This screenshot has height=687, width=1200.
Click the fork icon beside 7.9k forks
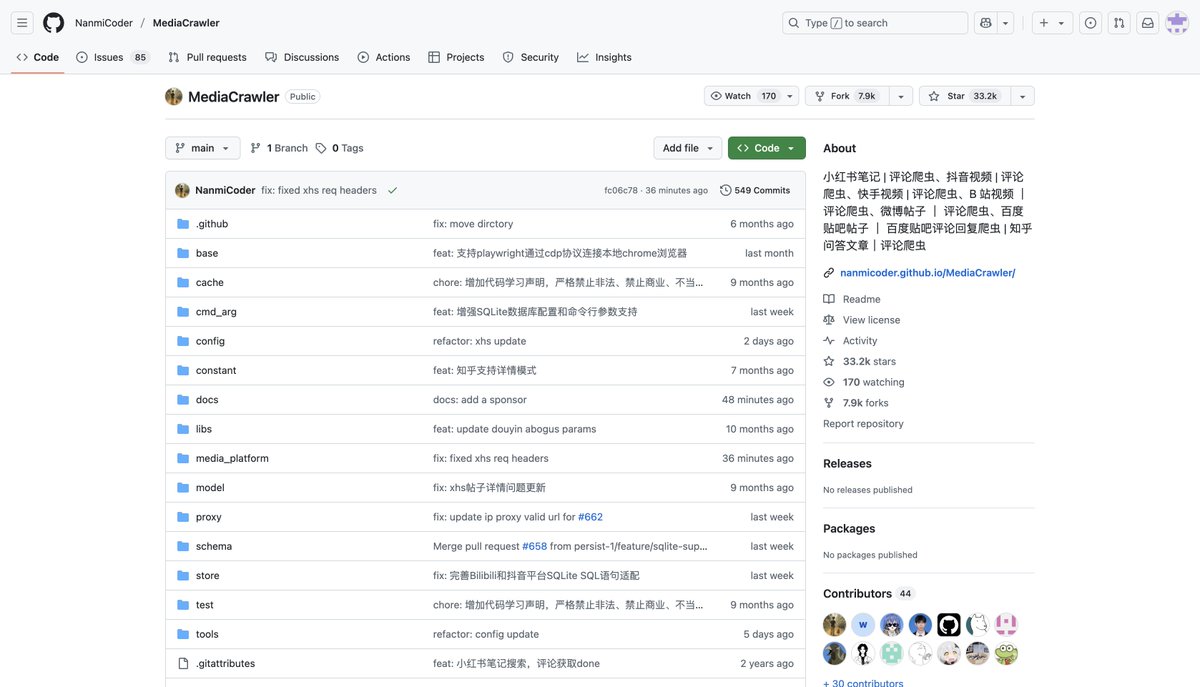[x=829, y=403]
